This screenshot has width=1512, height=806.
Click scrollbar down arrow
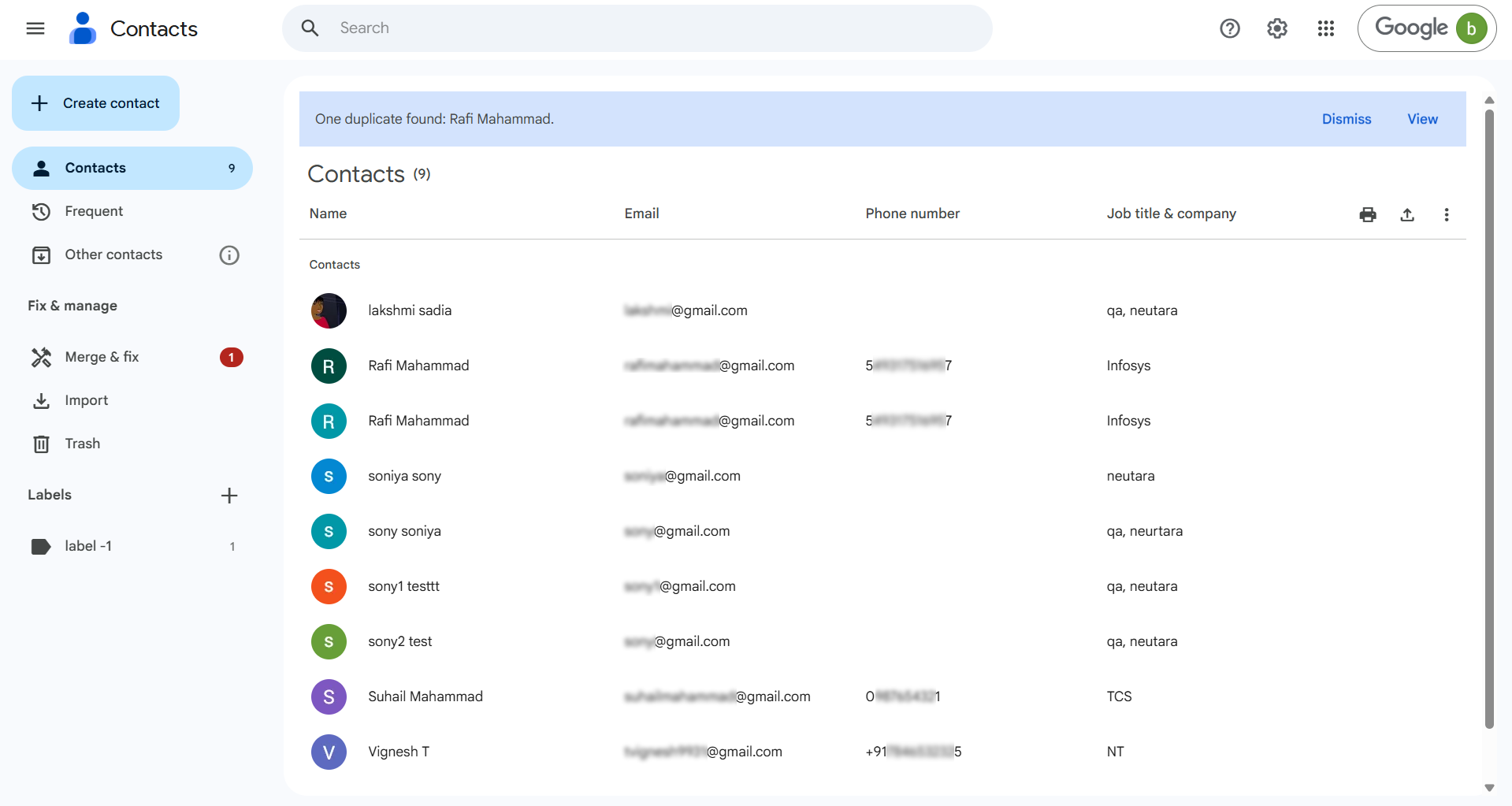[1489, 788]
